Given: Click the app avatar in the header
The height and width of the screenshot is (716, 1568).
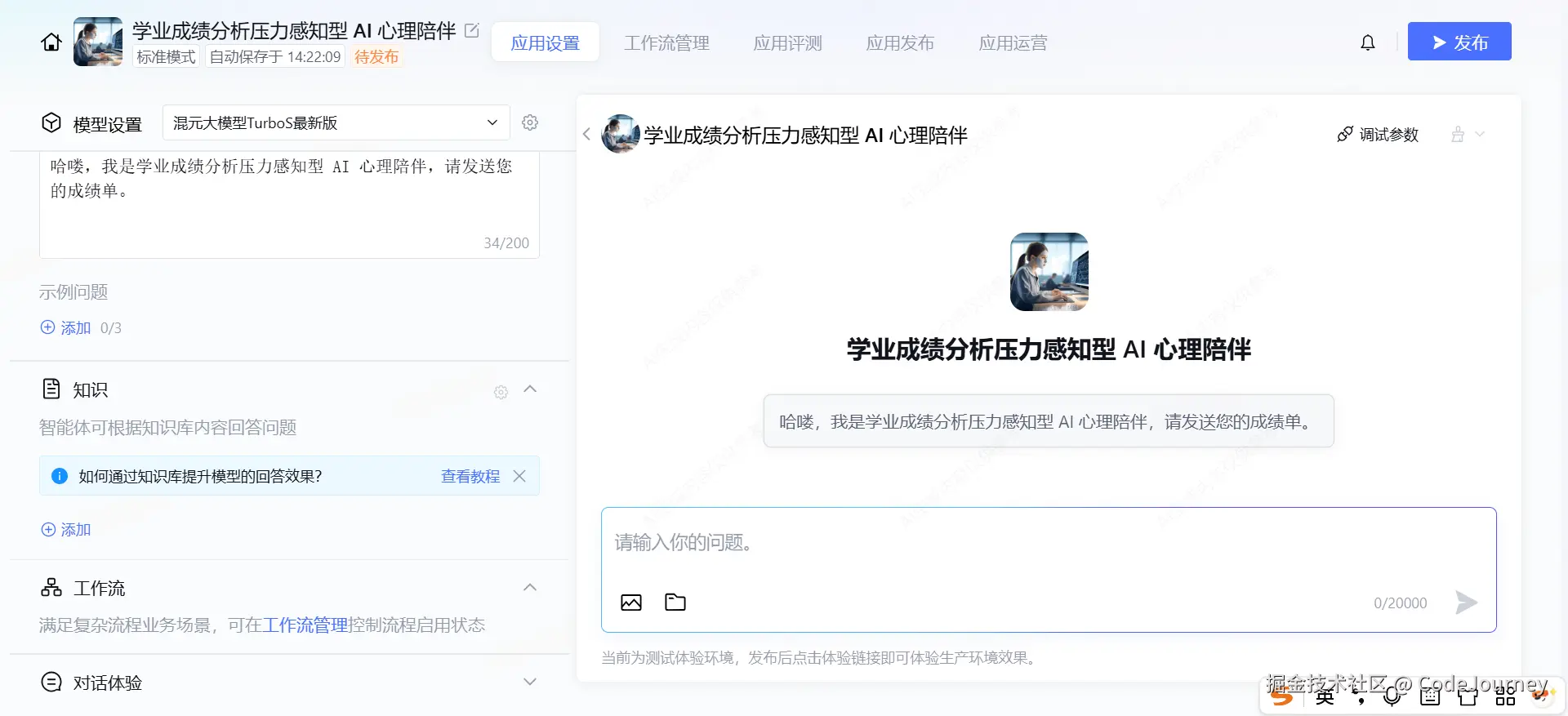Looking at the screenshot, I should pyautogui.click(x=98, y=42).
